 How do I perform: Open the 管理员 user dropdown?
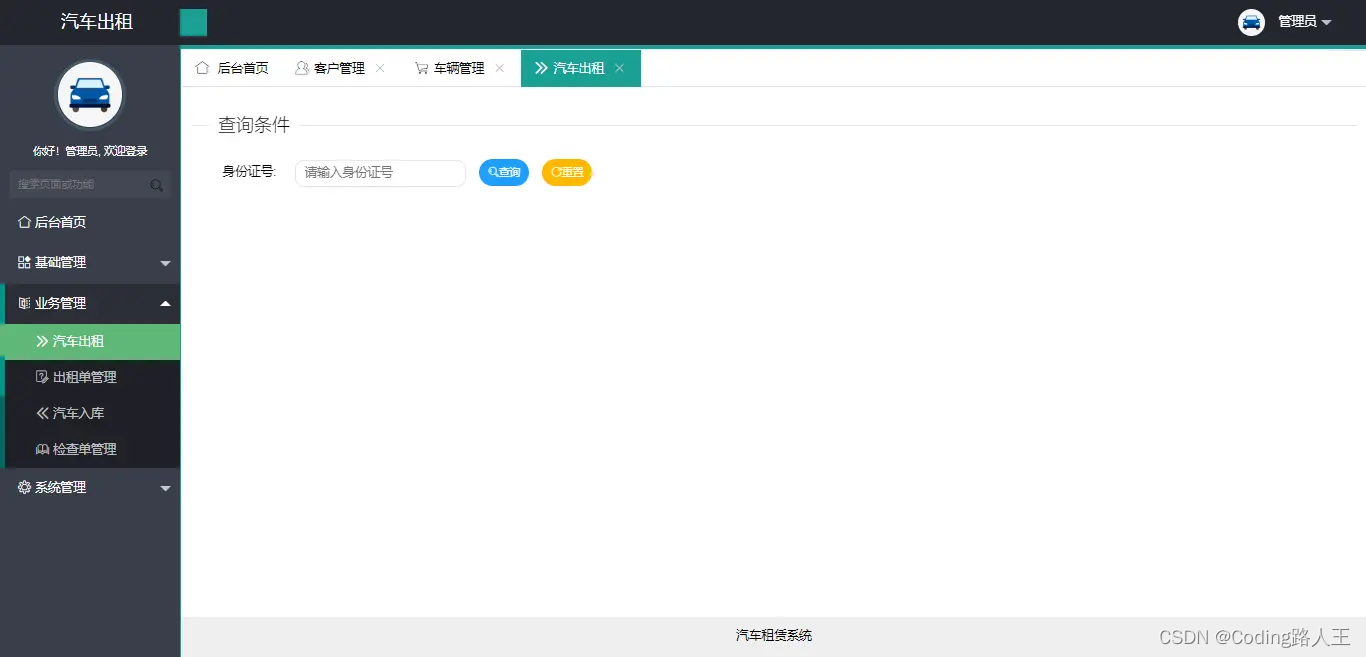point(1304,22)
